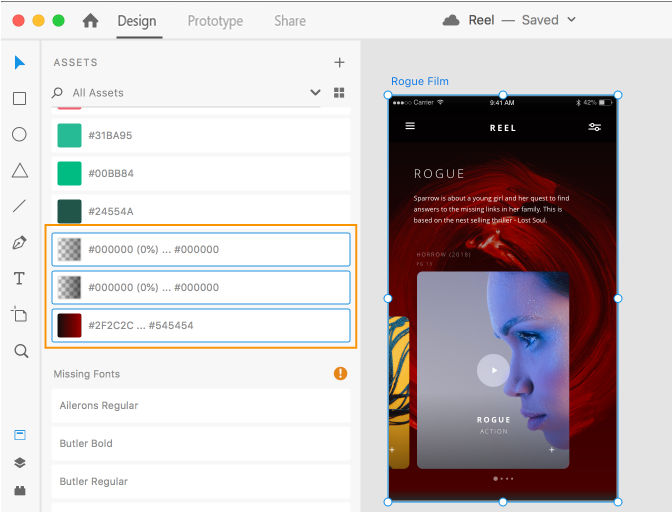Click the search magnifier in Assets
The height and width of the screenshot is (512, 672).
pos(57,93)
